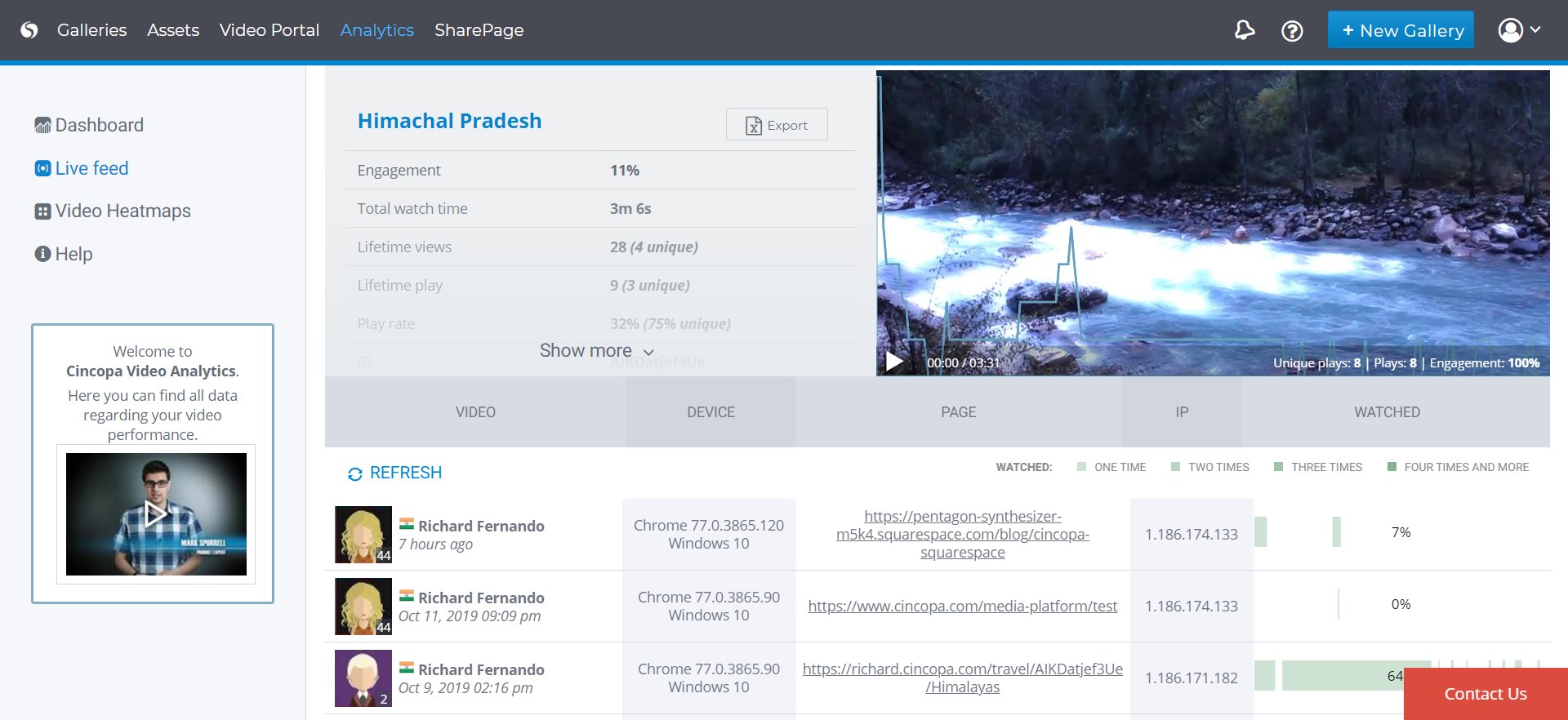Toggle the THREE TIMES legend swatch

pos(1278,467)
